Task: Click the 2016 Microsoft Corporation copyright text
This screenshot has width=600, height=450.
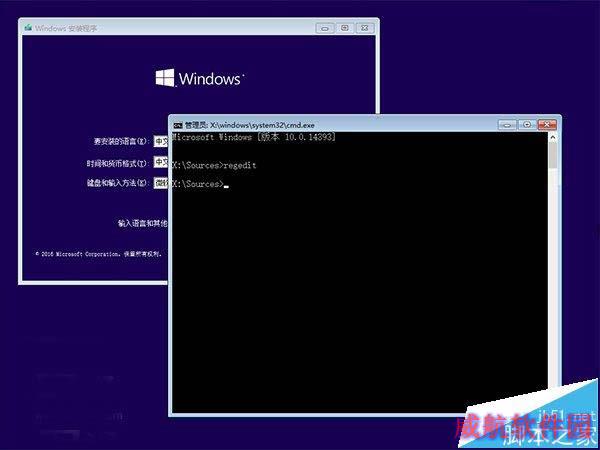Action: click(99, 254)
